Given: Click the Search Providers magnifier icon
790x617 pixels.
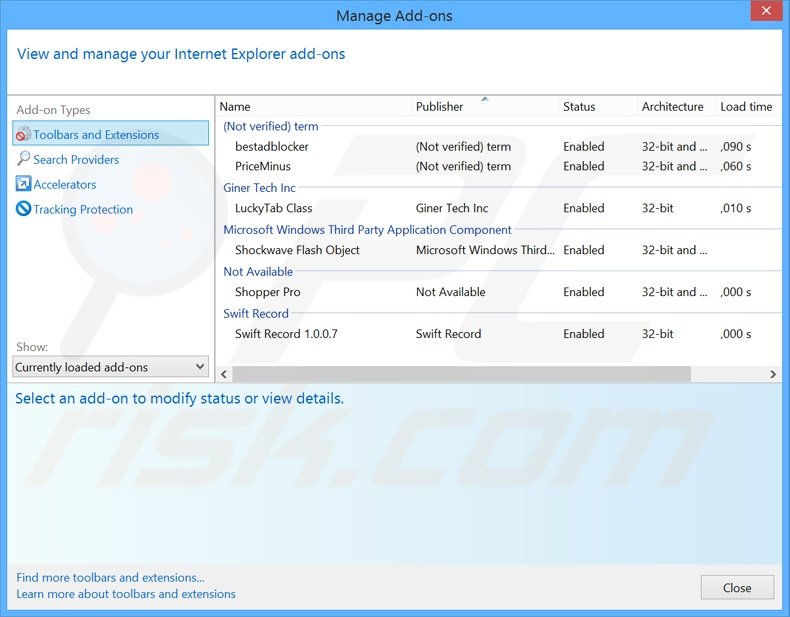Looking at the screenshot, I should (x=23, y=159).
